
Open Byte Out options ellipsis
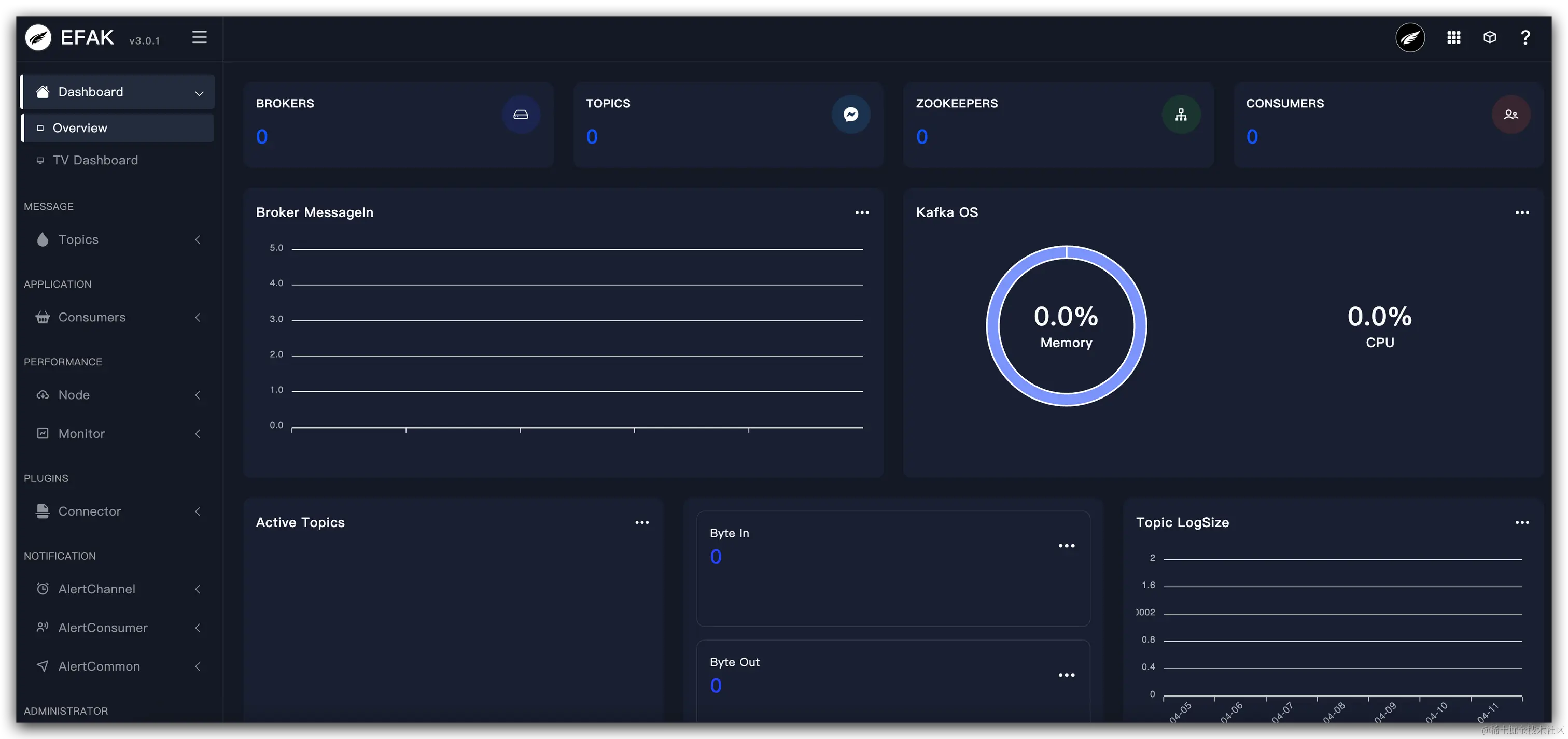pos(1067,675)
